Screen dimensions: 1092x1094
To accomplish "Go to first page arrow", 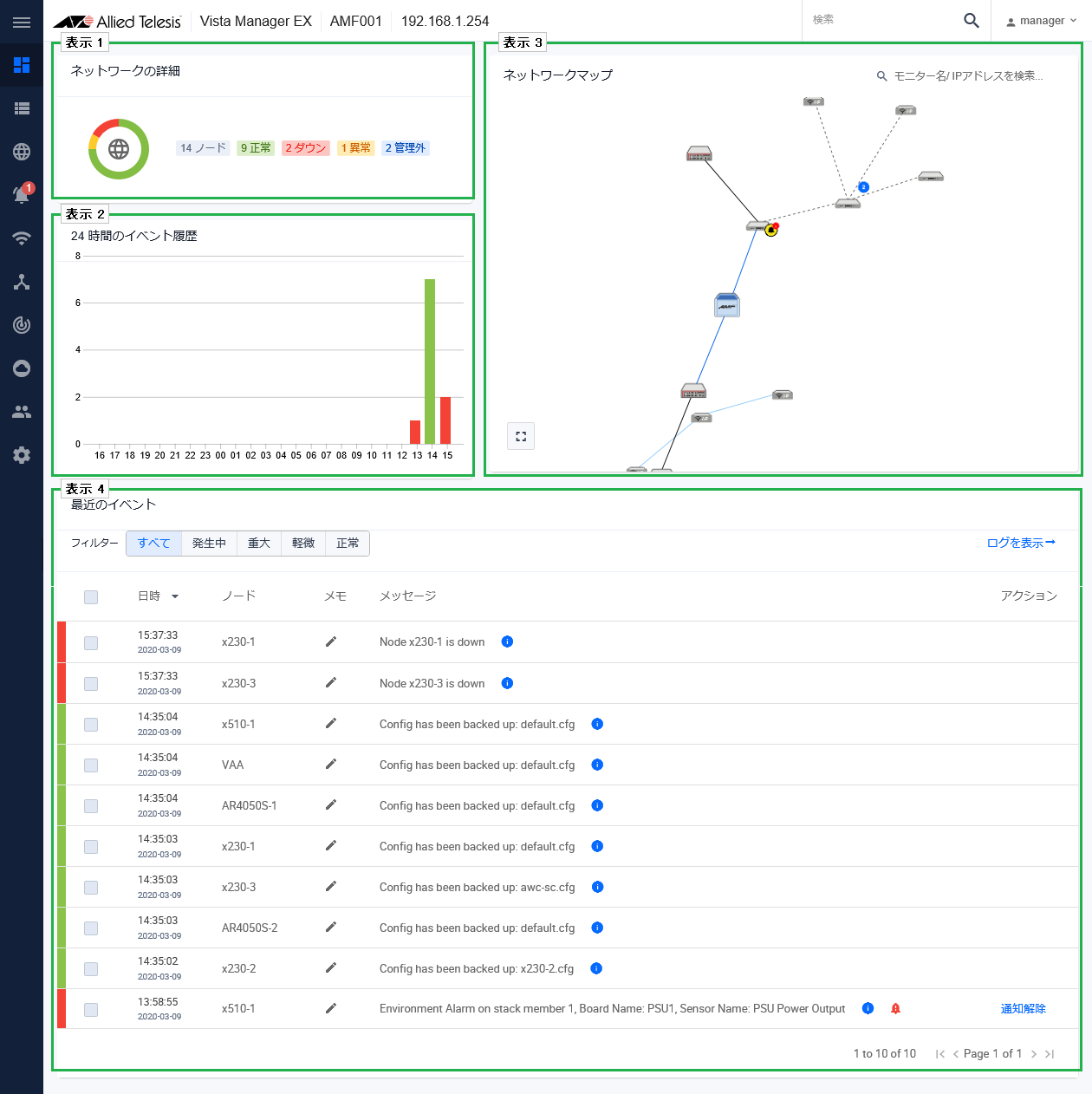I will (940, 1054).
